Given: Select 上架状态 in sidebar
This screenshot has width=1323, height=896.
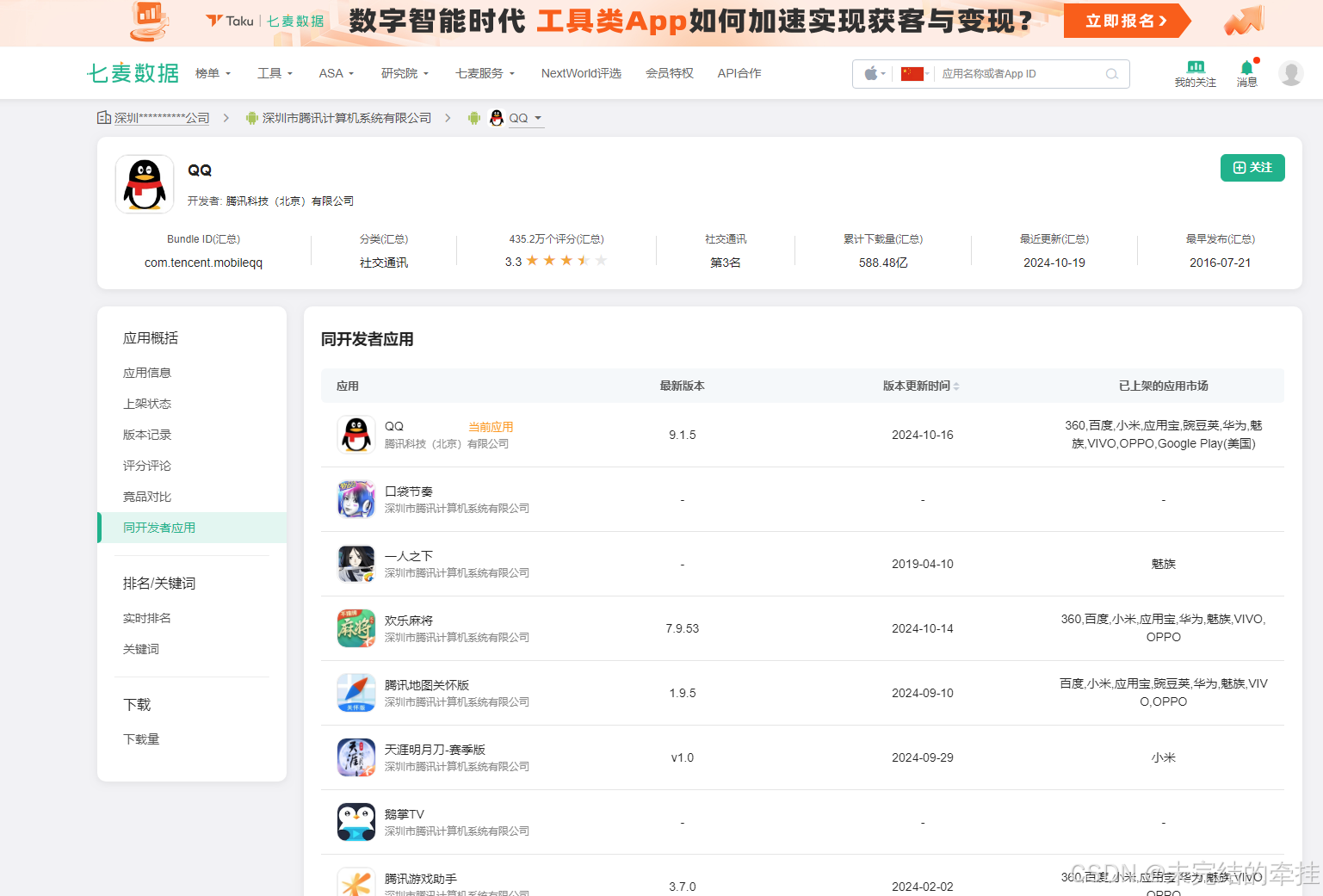Looking at the screenshot, I should [147, 404].
